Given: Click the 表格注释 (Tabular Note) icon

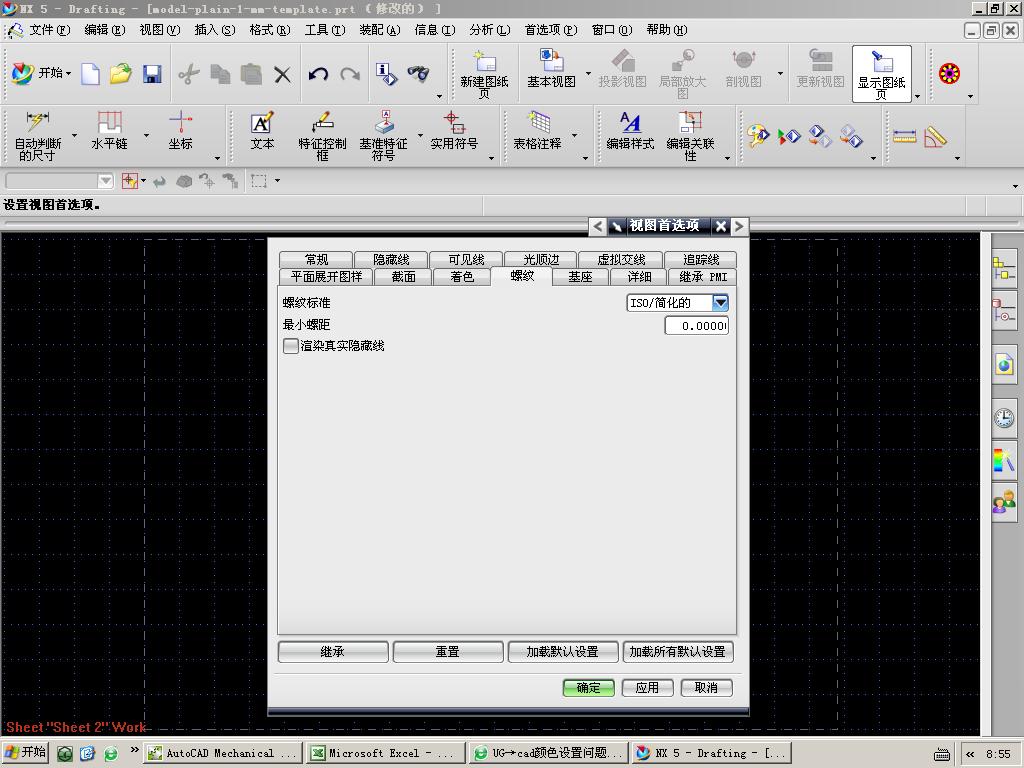Looking at the screenshot, I should (x=541, y=135).
